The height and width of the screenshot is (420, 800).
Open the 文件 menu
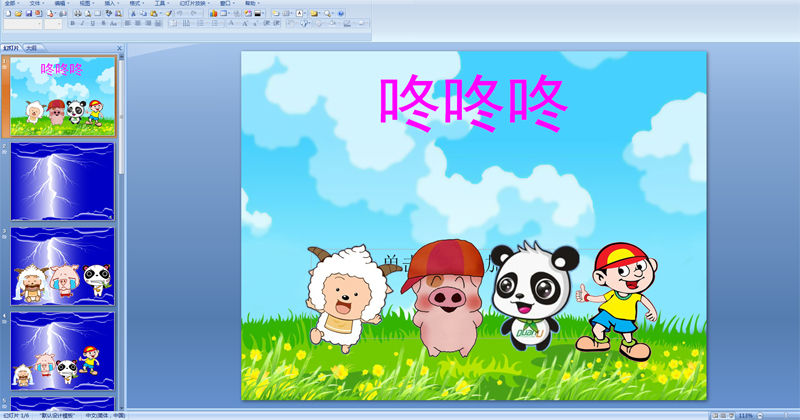(35, 4)
